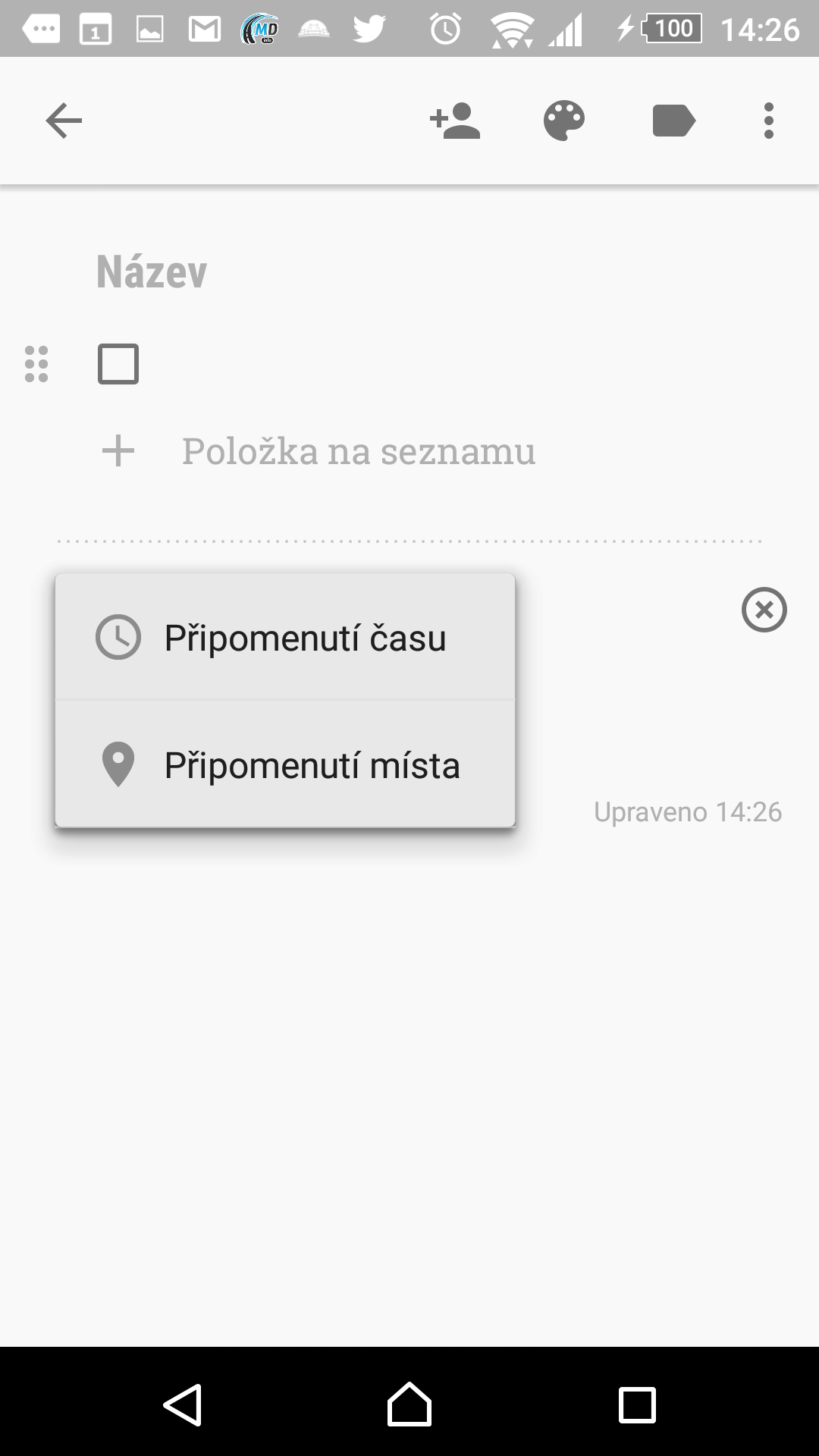Image resolution: width=819 pixels, height=1456 pixels.
Task: Open the label tag icon
Action: 673,121
